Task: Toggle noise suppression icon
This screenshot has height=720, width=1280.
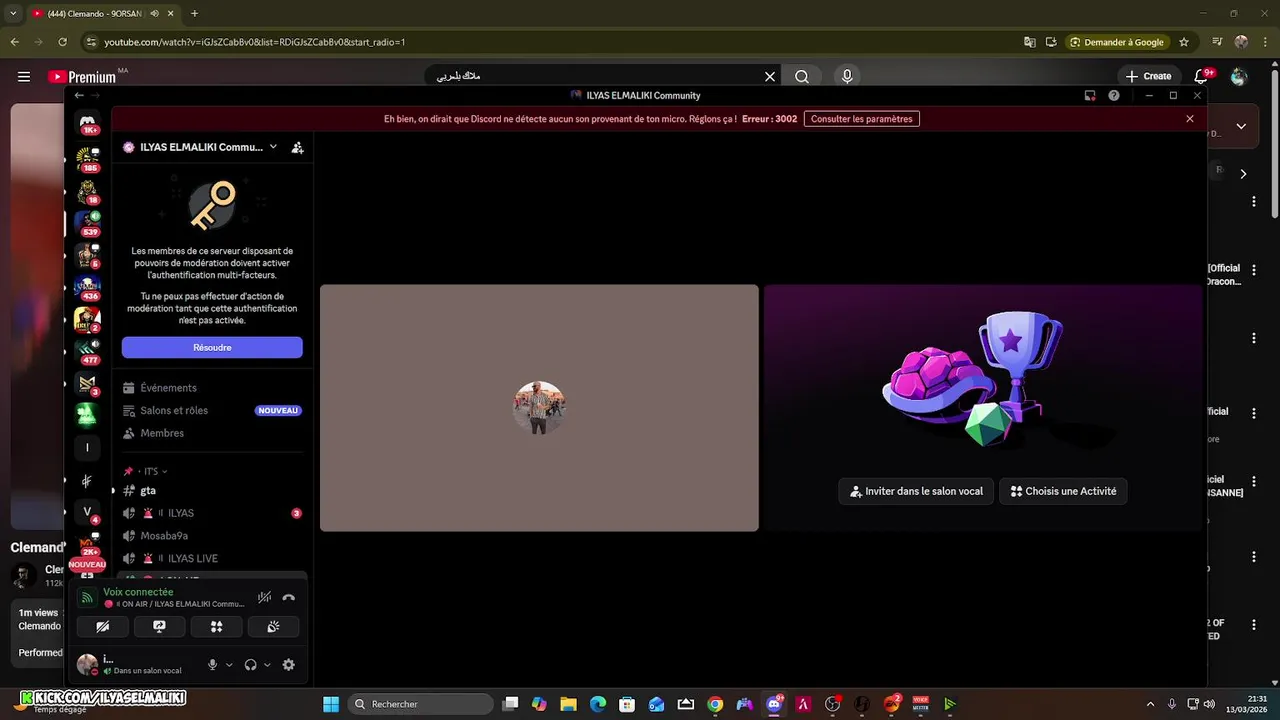Action: pyautogui.click(x=264, y=597)
